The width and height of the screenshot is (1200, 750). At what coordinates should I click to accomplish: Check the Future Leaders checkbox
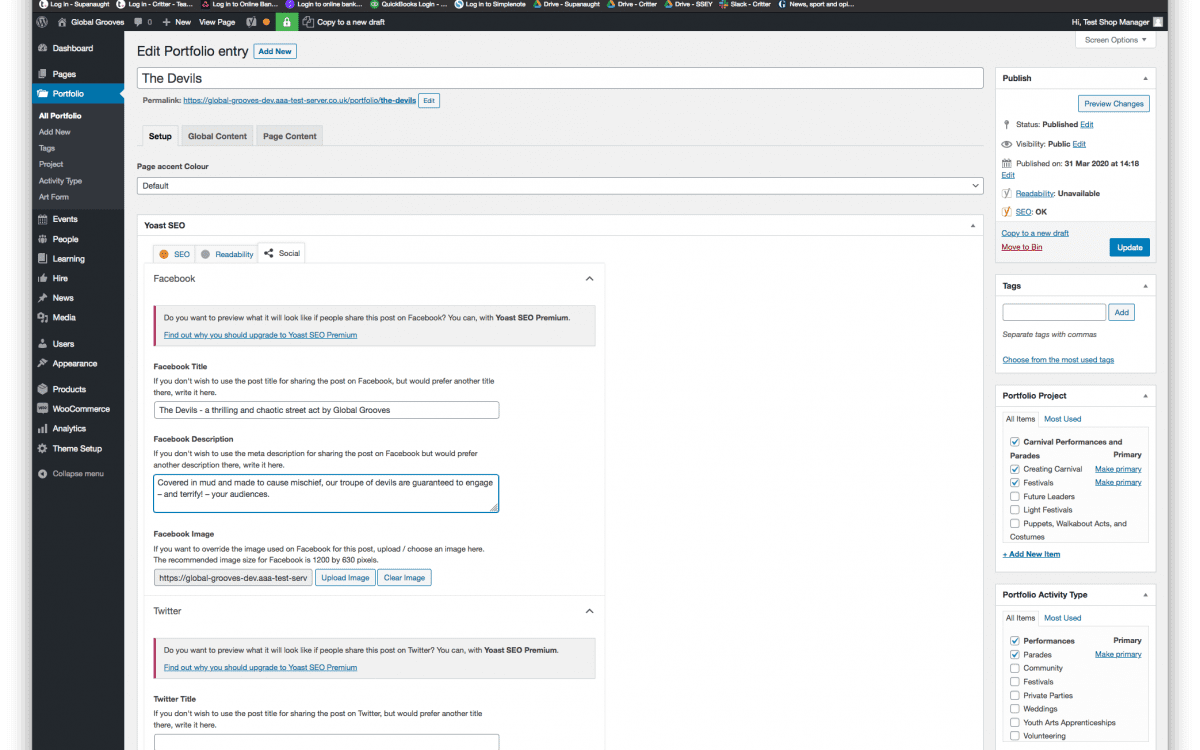click(1015, 496)
